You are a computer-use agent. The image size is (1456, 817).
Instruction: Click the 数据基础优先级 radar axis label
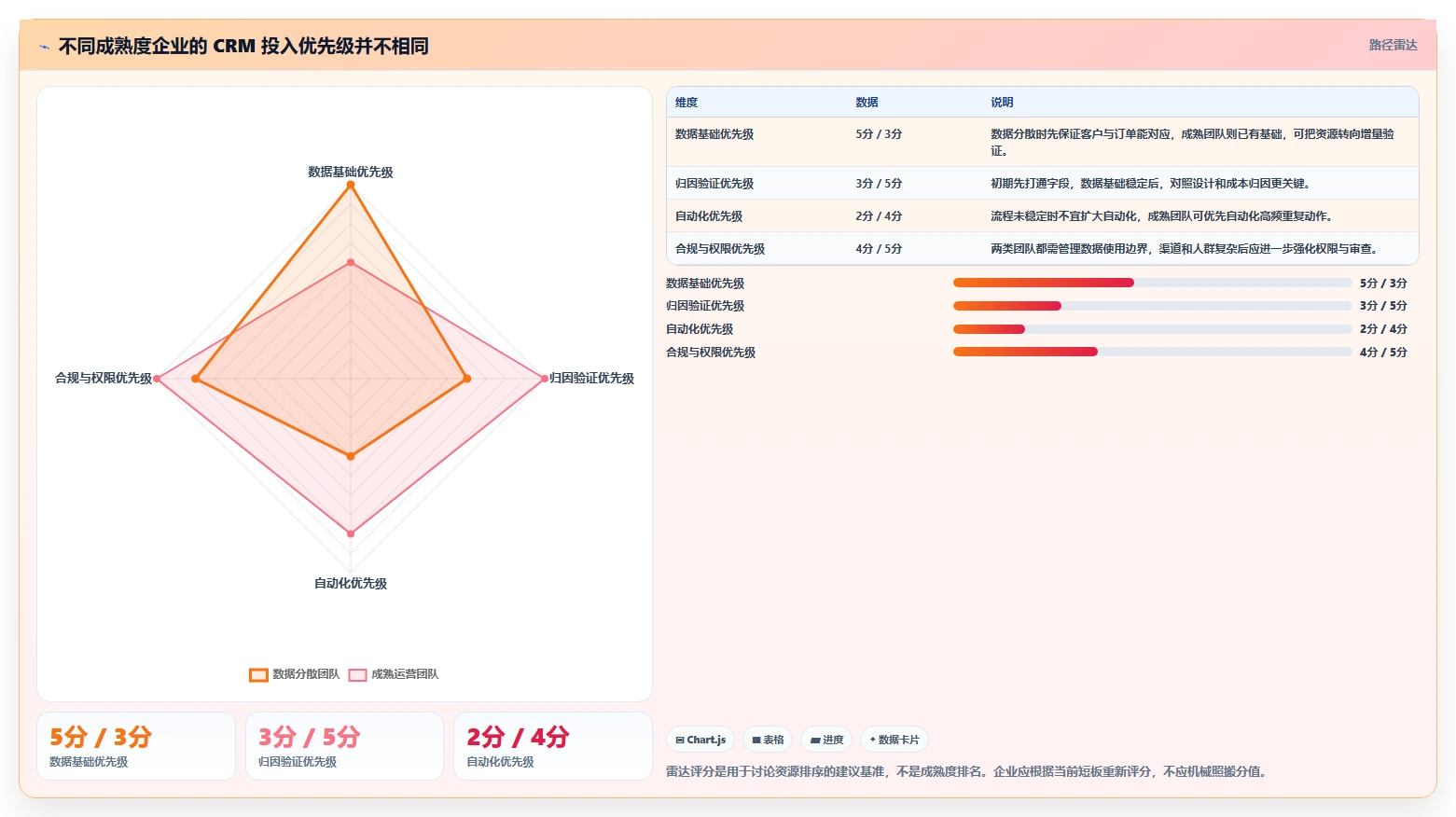tap(351, 172)
